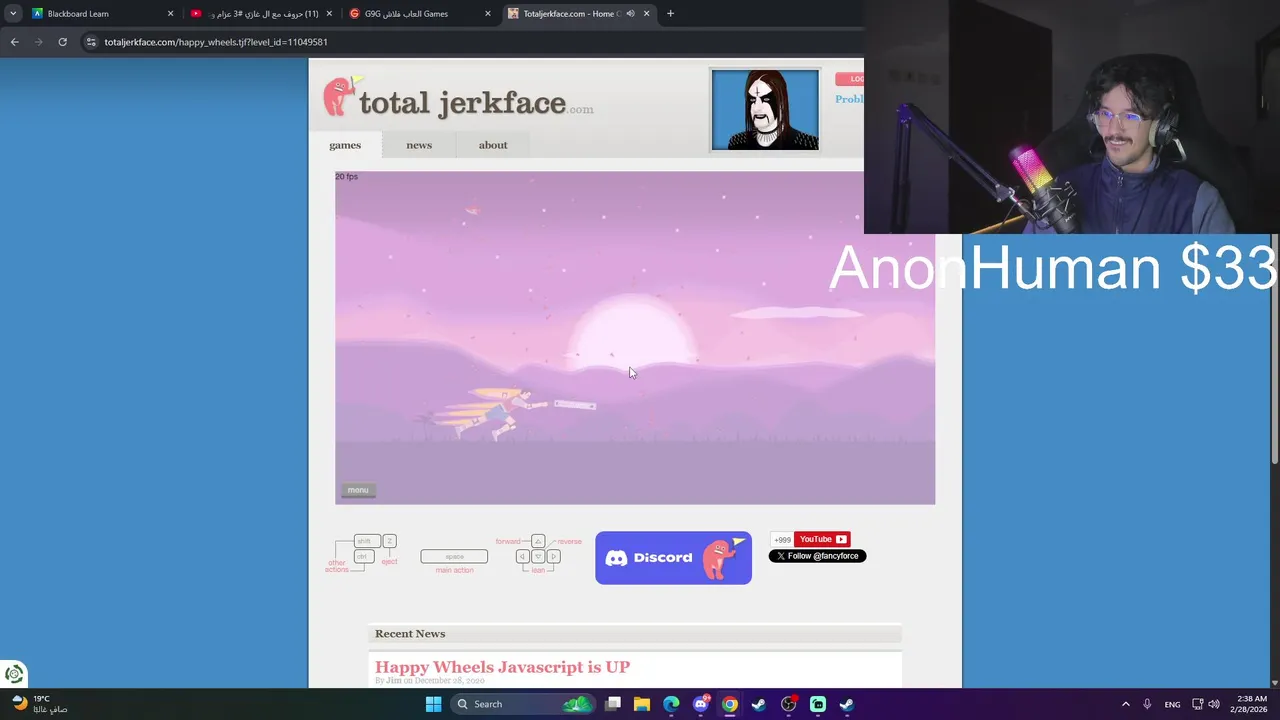This screenshot has height=720, width=1280.
Task: Mute the Totaljerkface tab audio
Action: (x=630, y=14)
